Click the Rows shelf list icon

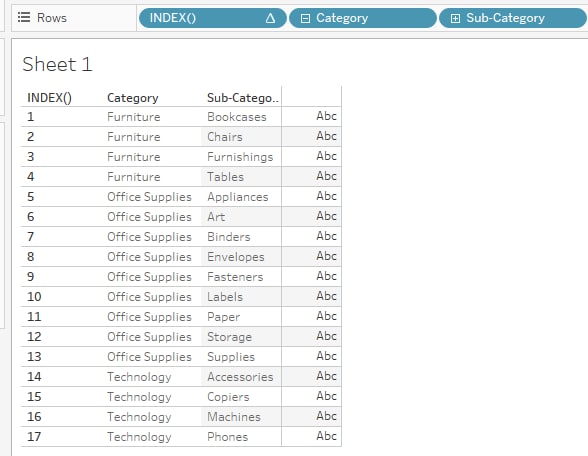point(24,17)
